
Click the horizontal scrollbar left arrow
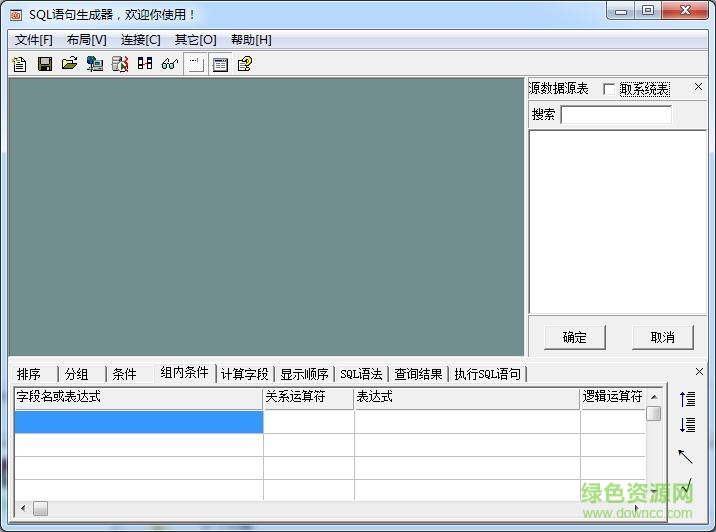[23, 508]
